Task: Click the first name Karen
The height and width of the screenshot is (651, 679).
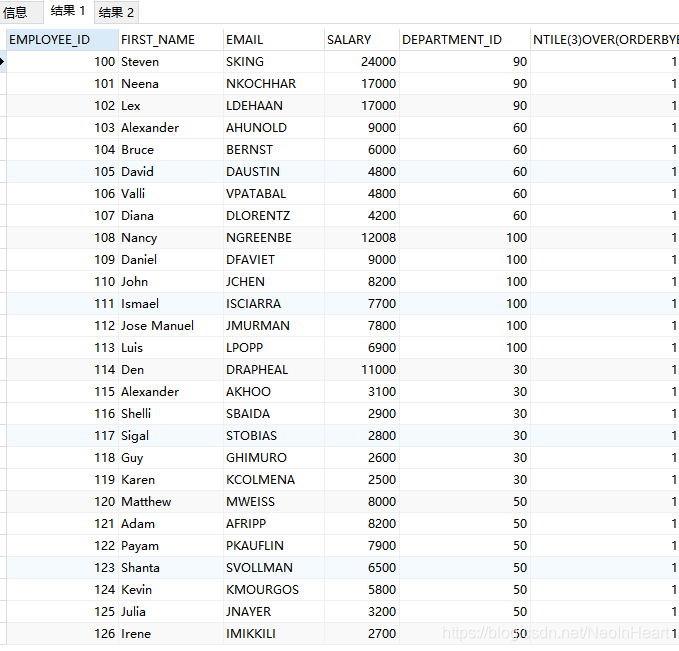Action: [x=171, y=480]
